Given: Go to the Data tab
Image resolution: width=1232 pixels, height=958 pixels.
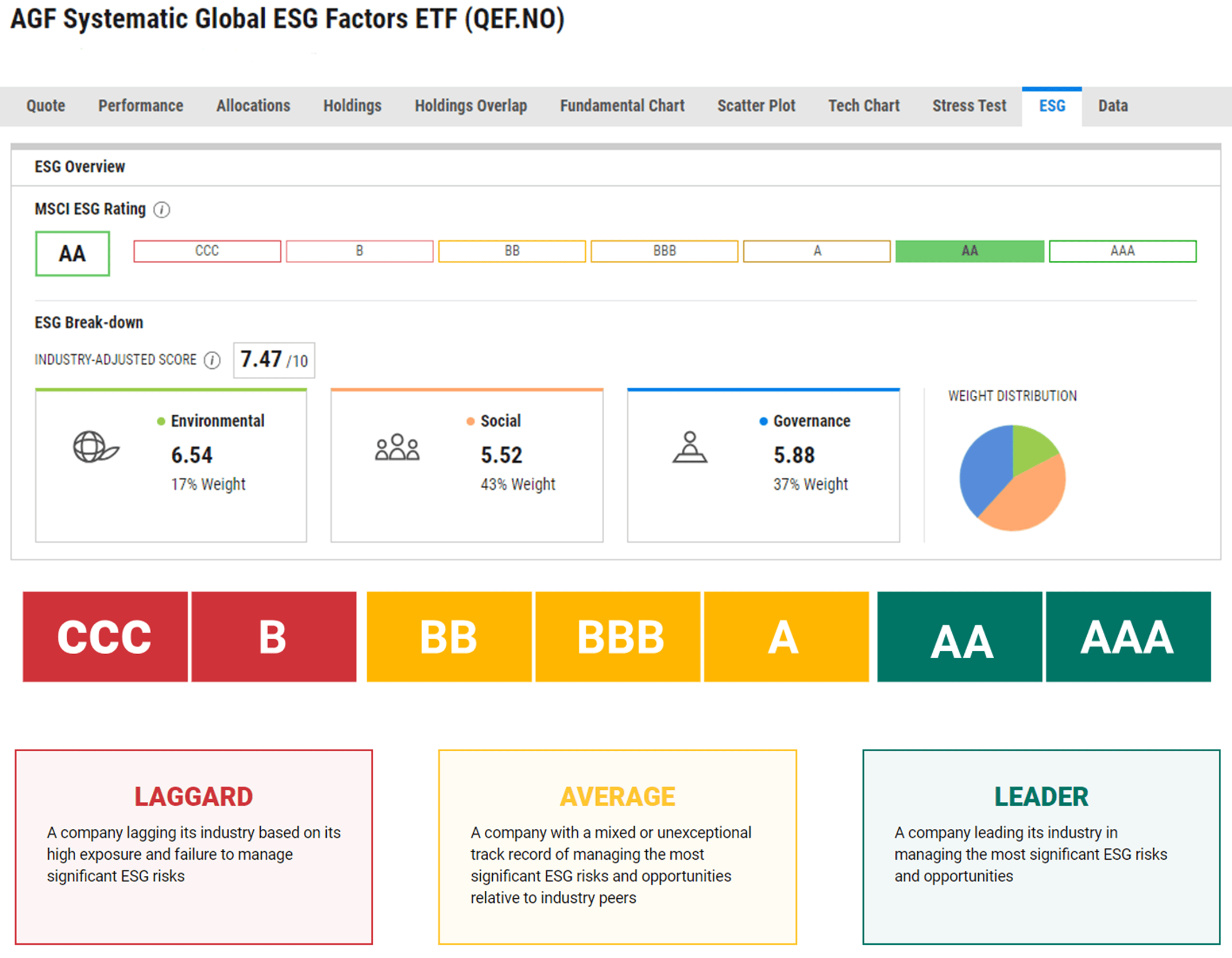Looking at the screenshot, I should coord(1113,106).
